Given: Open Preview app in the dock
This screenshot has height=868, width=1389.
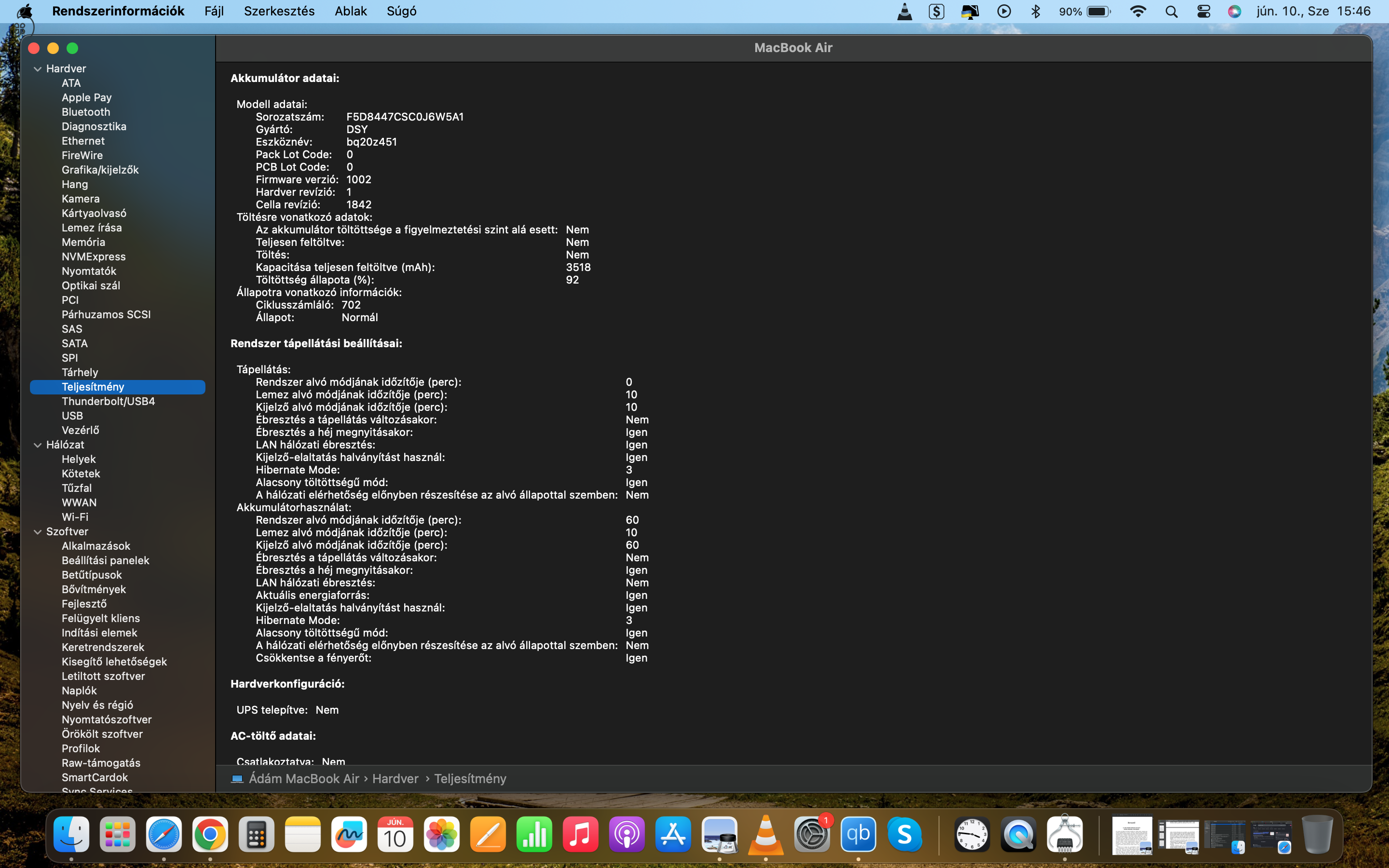Looking at the screenshot, I should (x=719, y=834).
